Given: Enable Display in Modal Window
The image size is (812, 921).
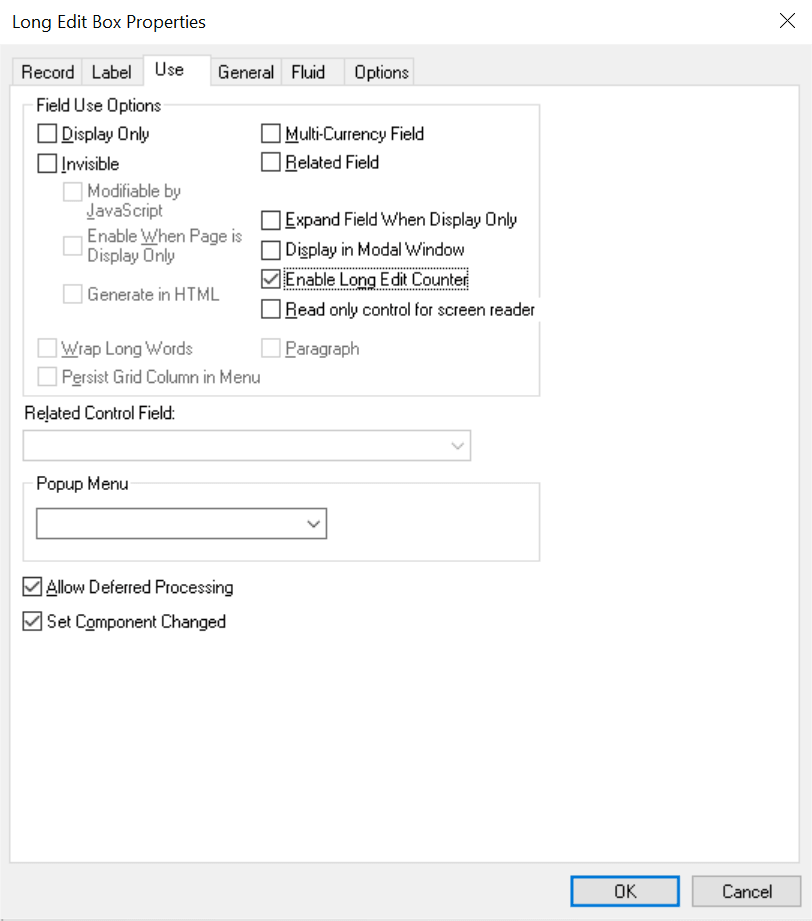Looking at the screenshot, I should click(269, 249).
